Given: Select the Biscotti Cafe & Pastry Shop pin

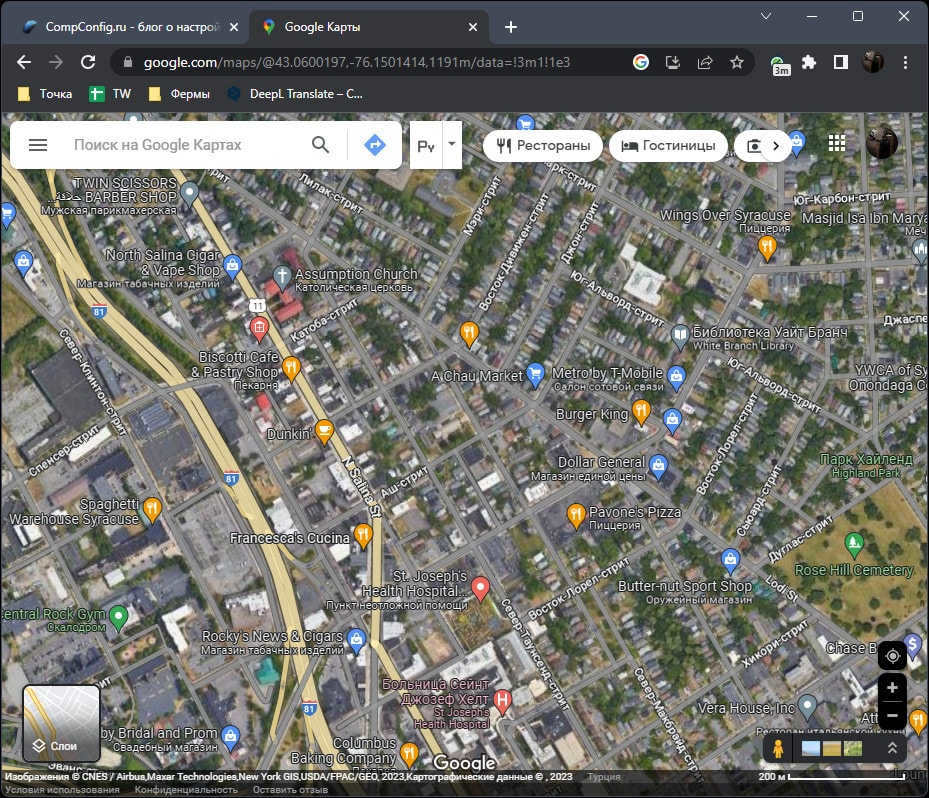Looking at the screenshot, I should tap(291, 368).
